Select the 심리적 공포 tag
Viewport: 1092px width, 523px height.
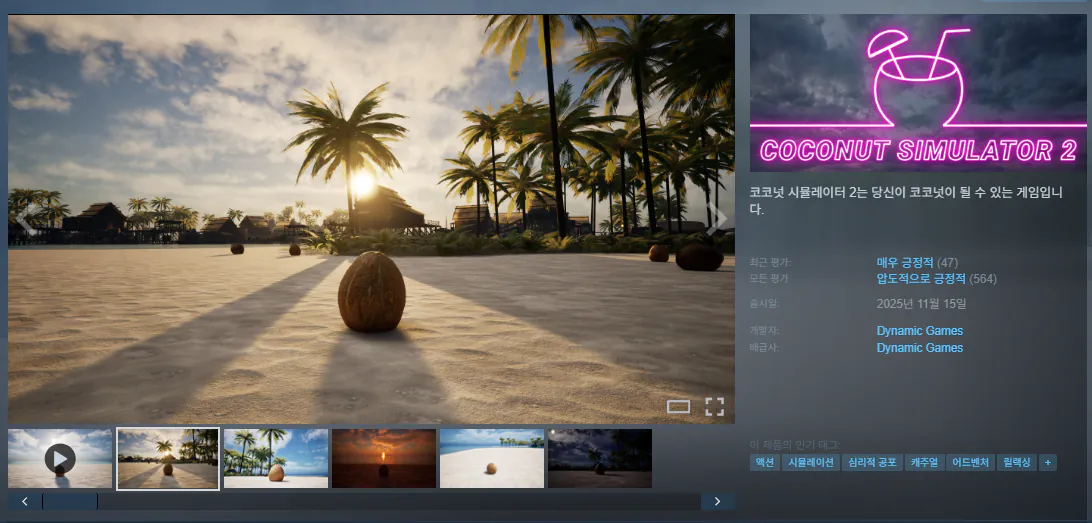pyautogui.click(x=873, y=462)
